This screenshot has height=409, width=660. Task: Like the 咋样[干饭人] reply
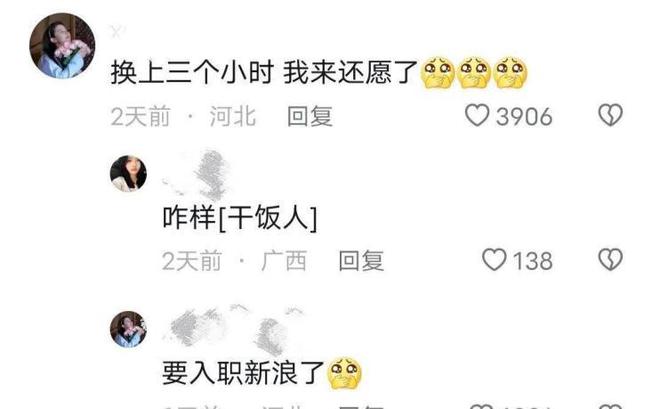[494, 259]
